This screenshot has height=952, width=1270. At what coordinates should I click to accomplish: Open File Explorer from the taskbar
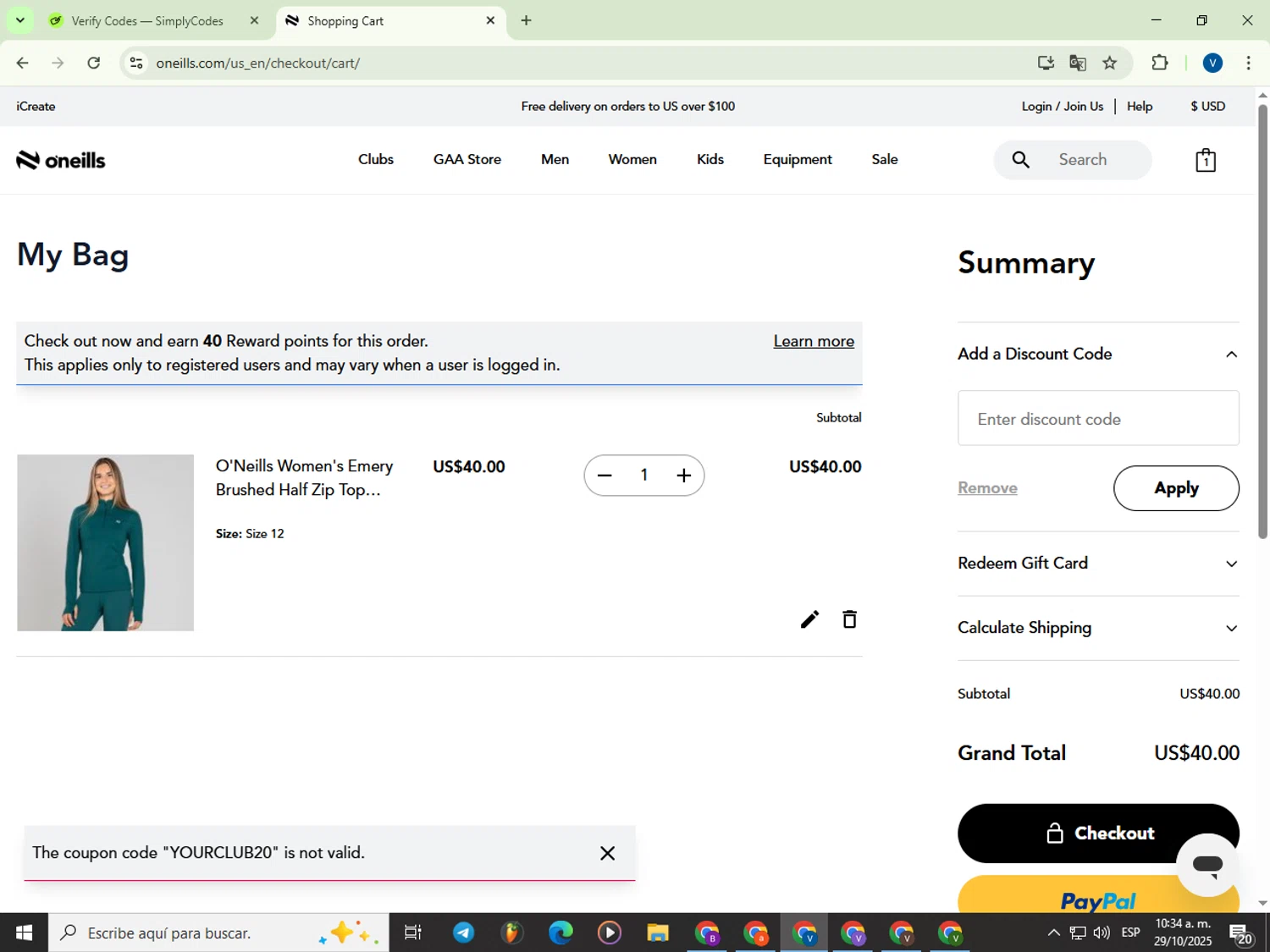(658, 933)
